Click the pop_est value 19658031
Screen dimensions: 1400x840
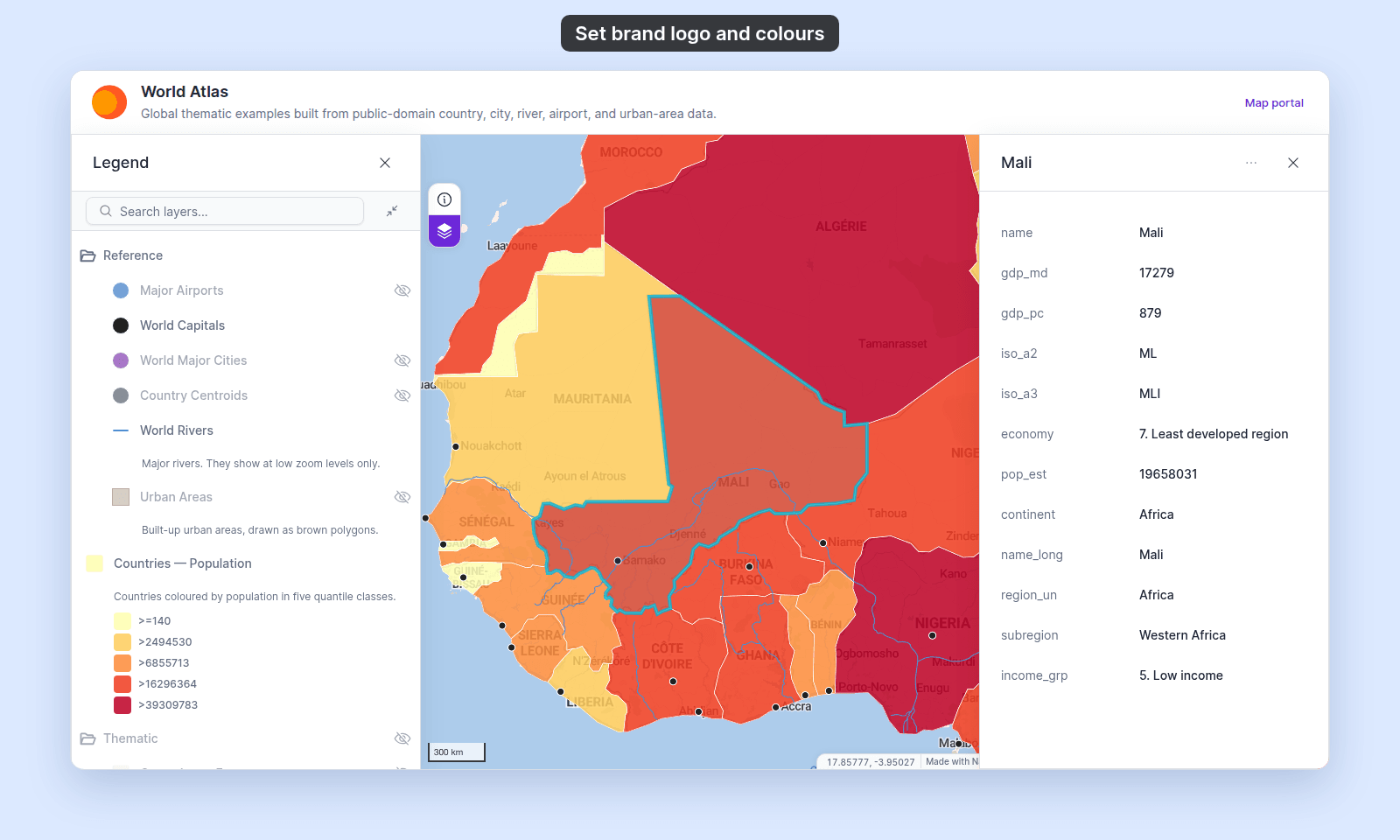[x=1168, y=474]
